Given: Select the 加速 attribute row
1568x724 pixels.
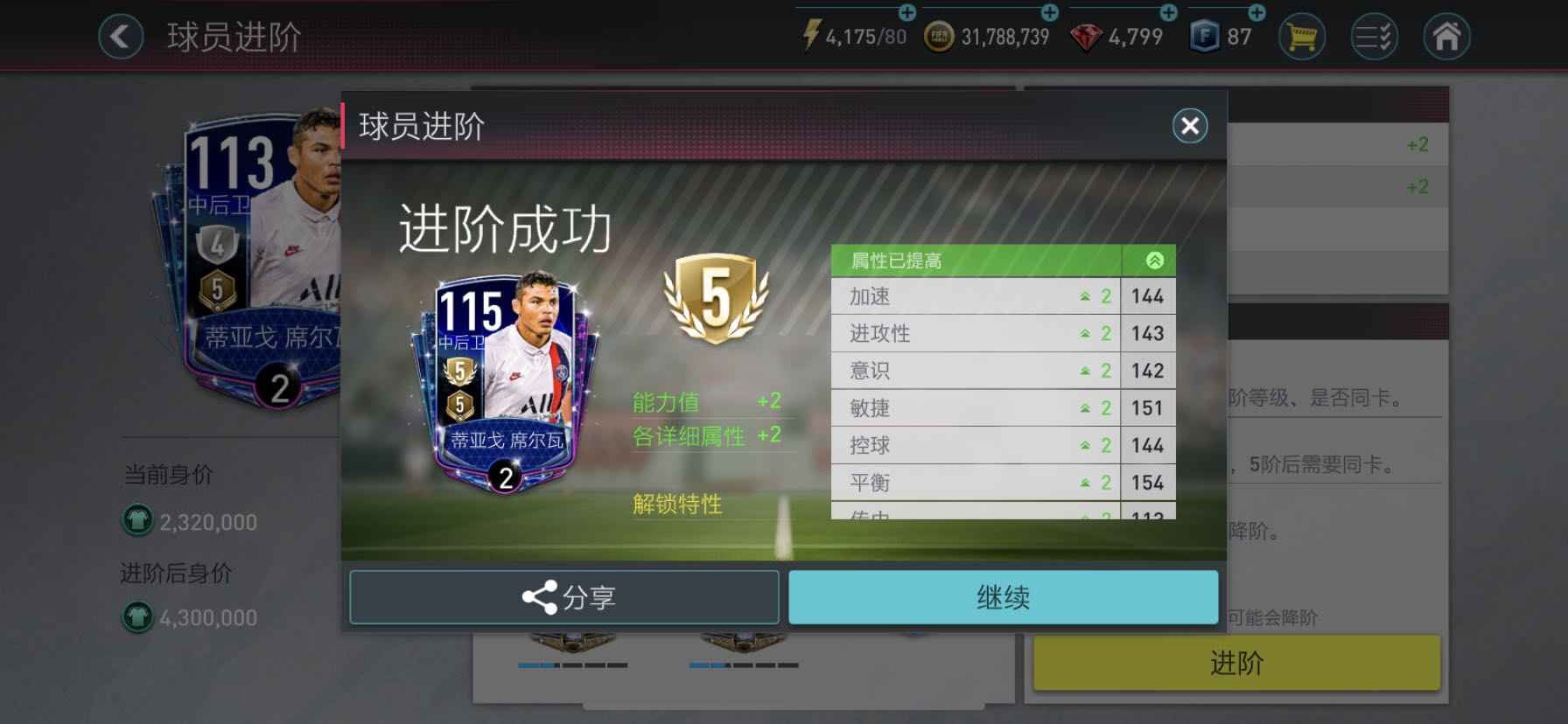Looking at the screenshot, I should click(1003, 296).
